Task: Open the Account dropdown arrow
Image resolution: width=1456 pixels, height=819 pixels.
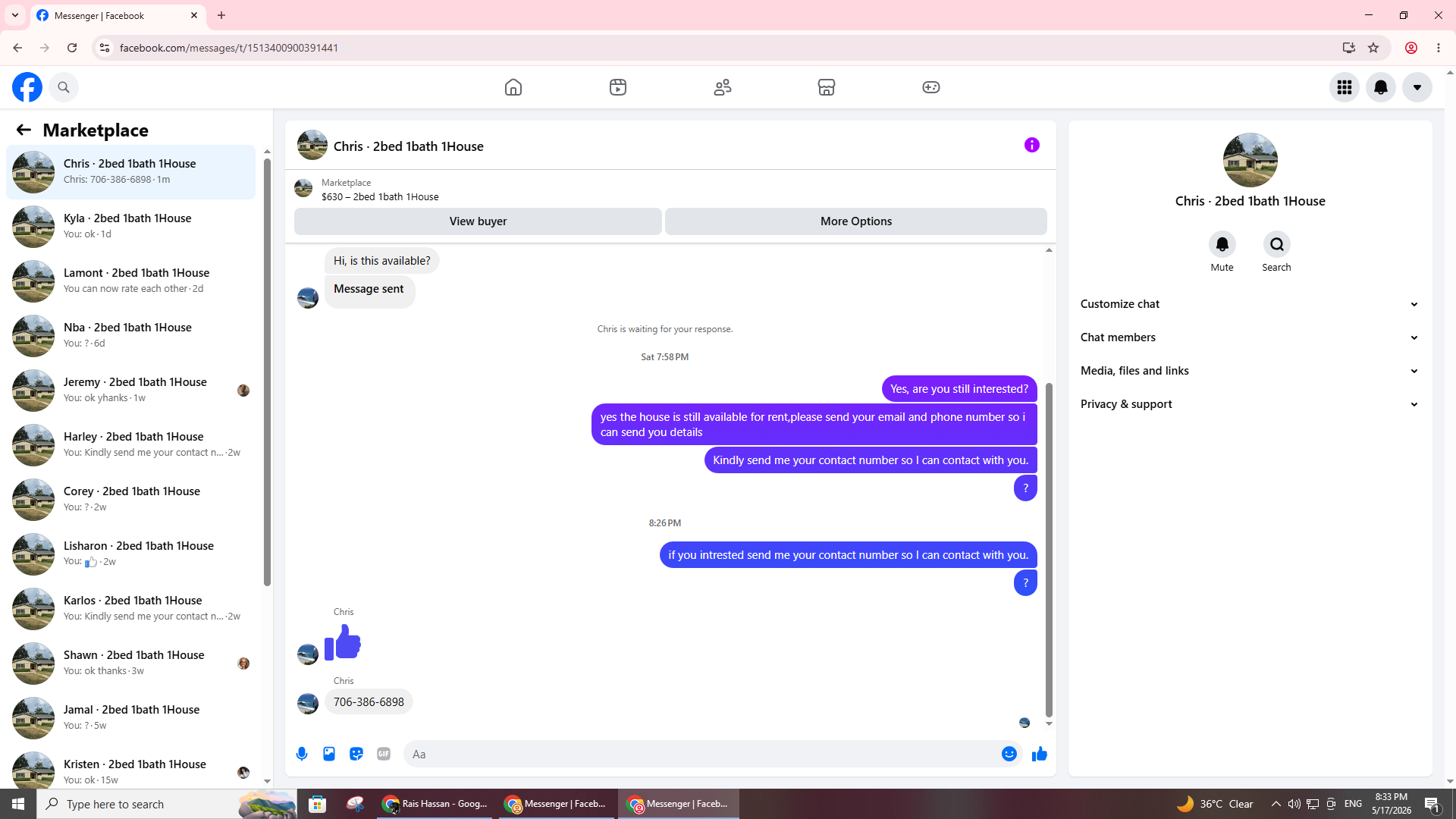Action: click(1417, 87)
